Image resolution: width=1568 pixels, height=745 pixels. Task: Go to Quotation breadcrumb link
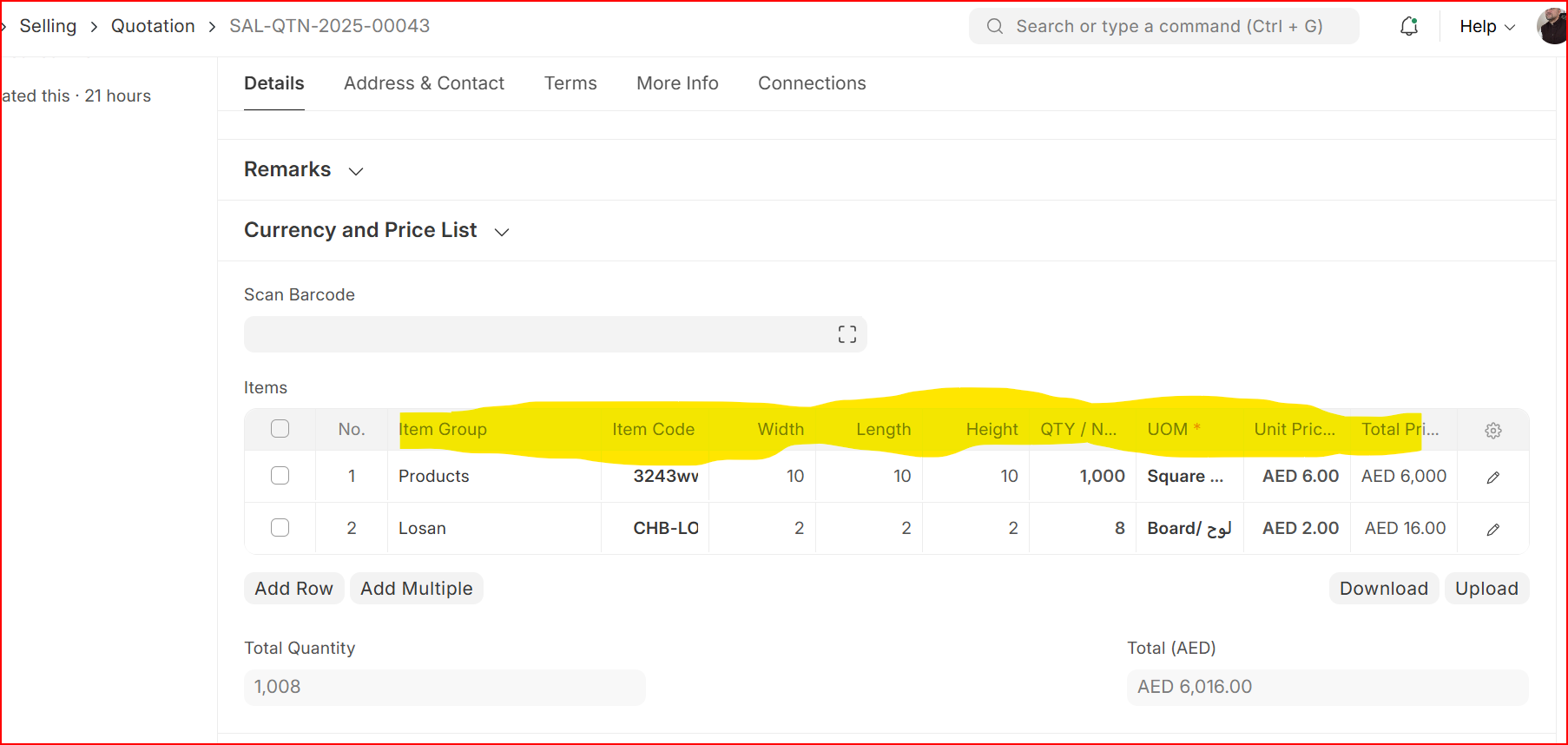pyautogui.click(x=153, y=26)
